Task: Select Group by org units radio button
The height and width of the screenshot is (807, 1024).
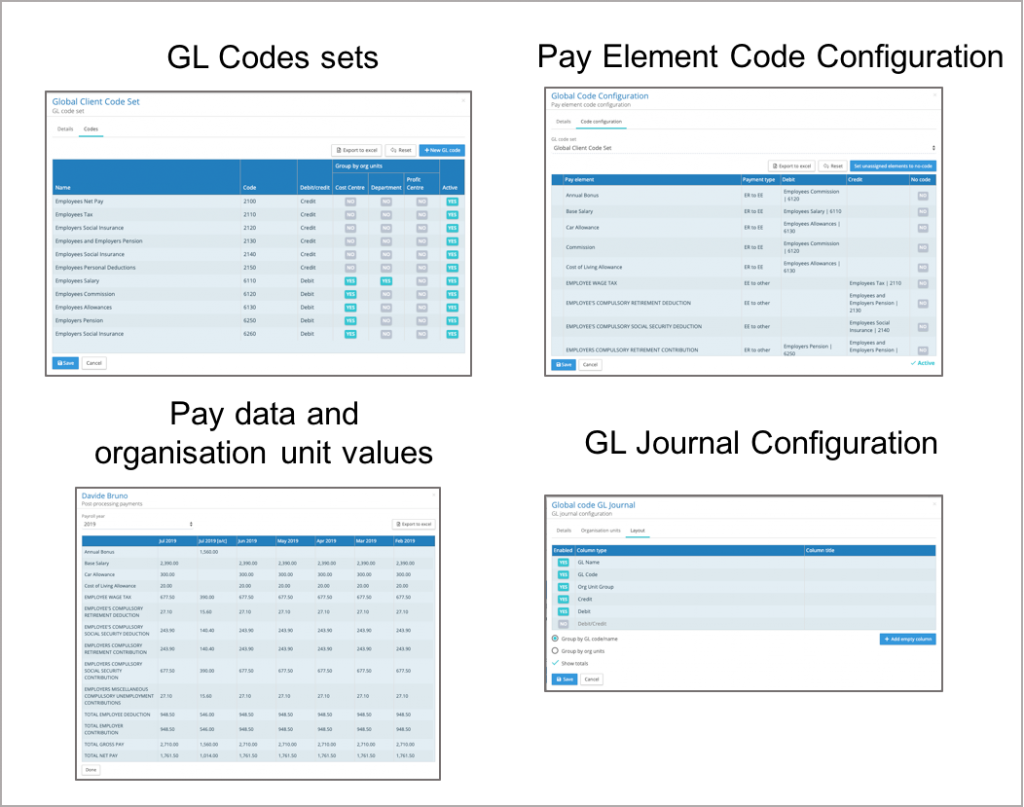Action: (x=556, y=650)
